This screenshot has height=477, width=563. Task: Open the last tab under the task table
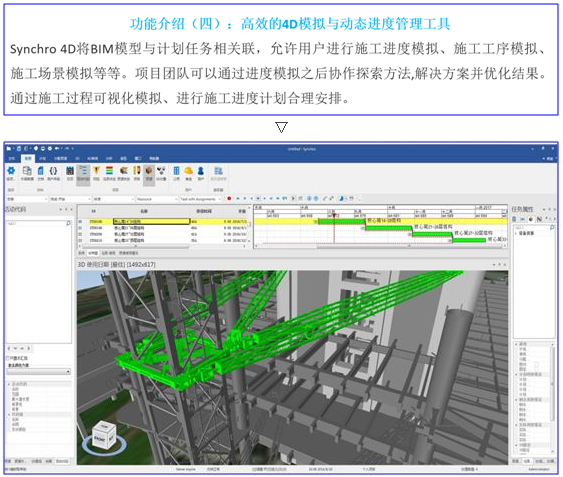pyautogui.click(x=129, y=253)
